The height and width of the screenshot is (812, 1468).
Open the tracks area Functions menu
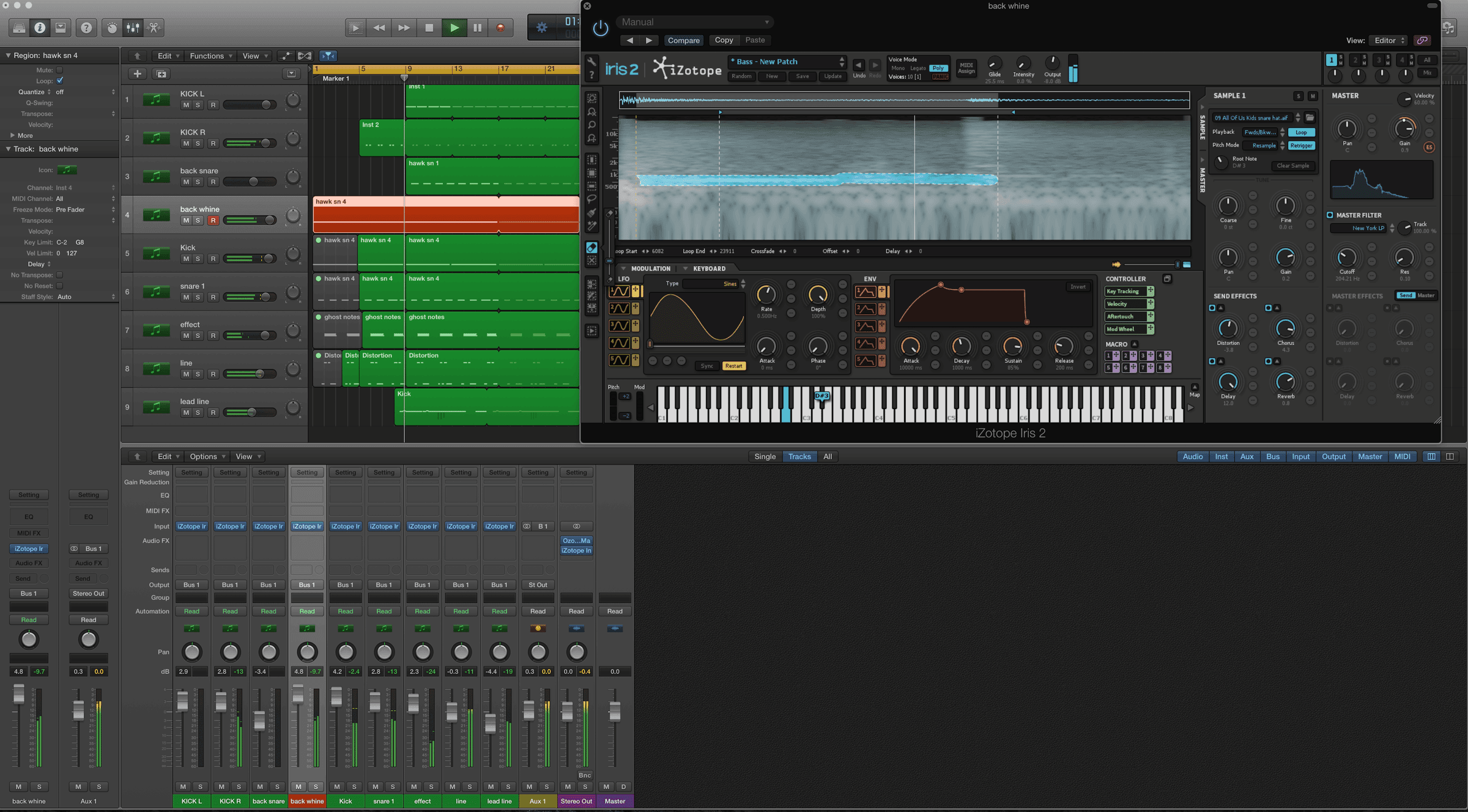(210, 56)
